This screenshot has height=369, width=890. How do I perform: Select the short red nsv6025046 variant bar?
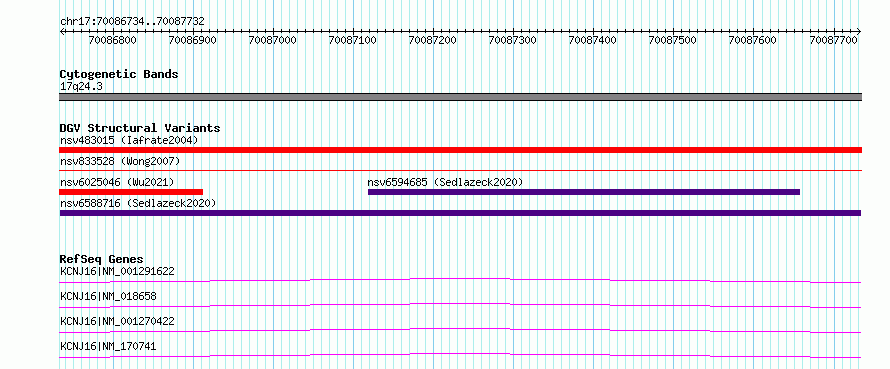pos(131,192)
